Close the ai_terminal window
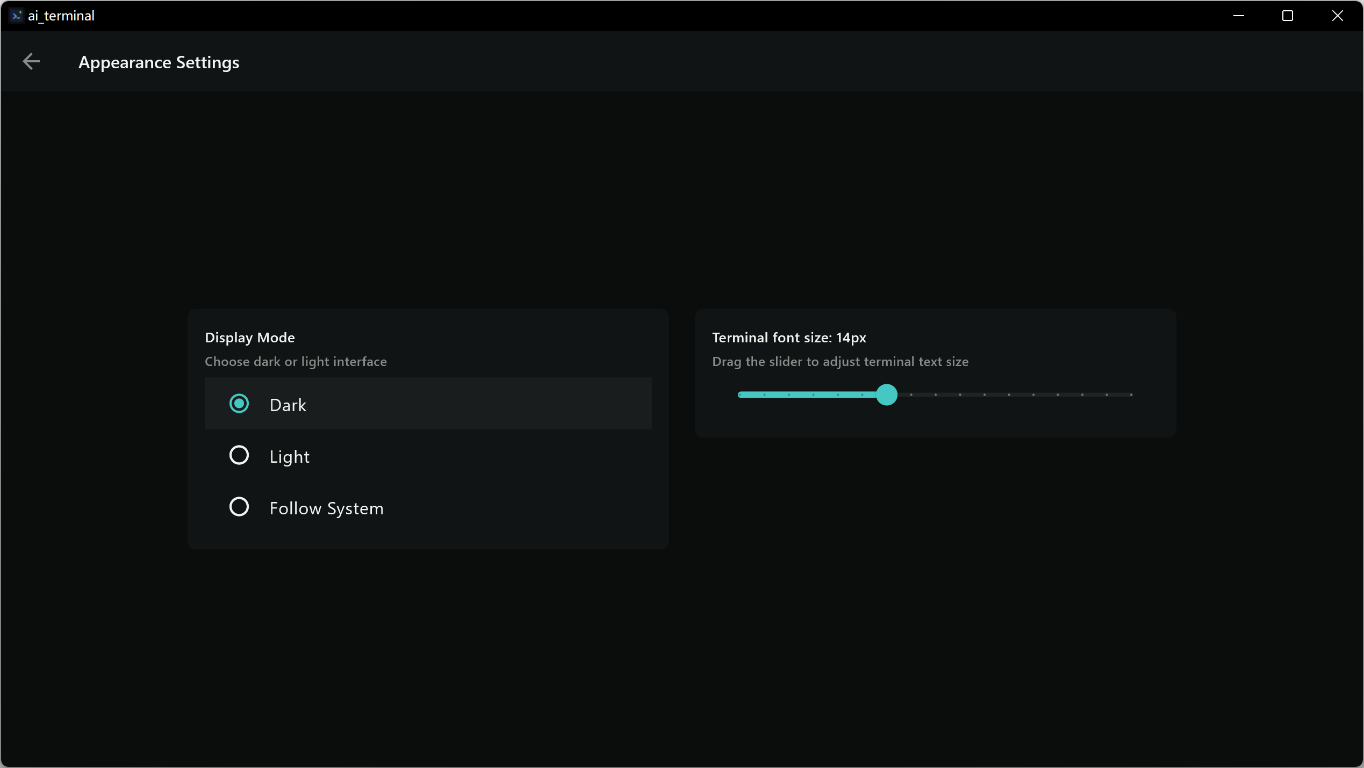The image size is (1364, 768). click(1337, 16)
